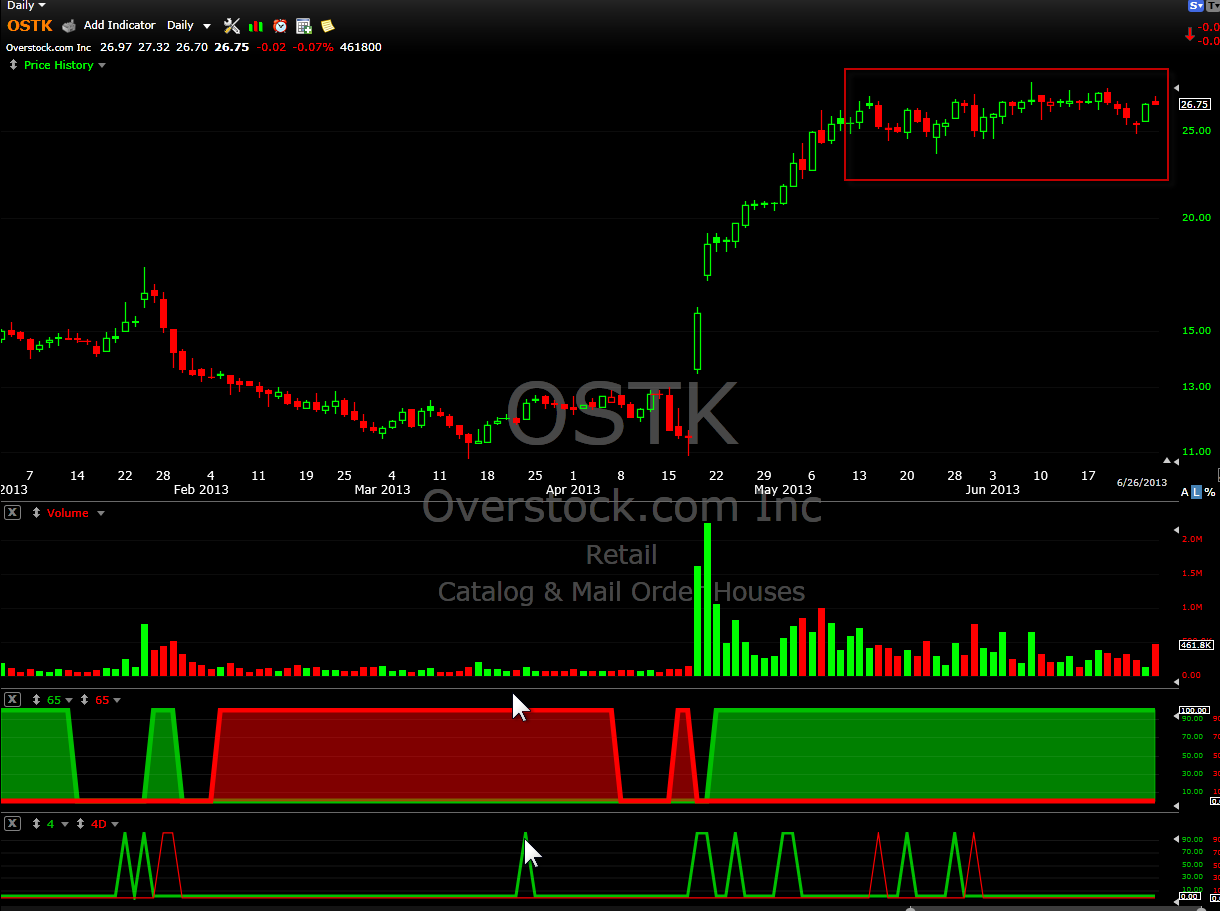Click the Add Indicator button
1220x911 pixels.
point(120,25)
